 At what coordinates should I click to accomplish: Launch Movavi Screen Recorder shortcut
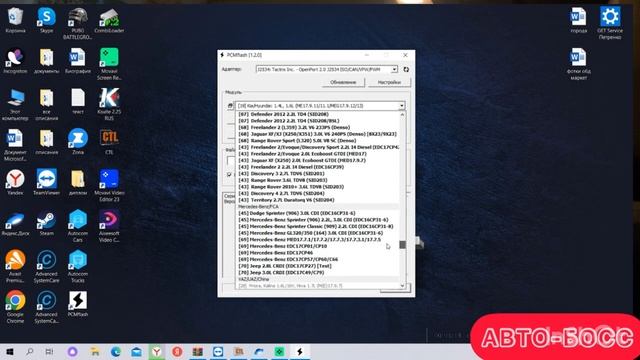pyautogui.click(x=109, y=64)
